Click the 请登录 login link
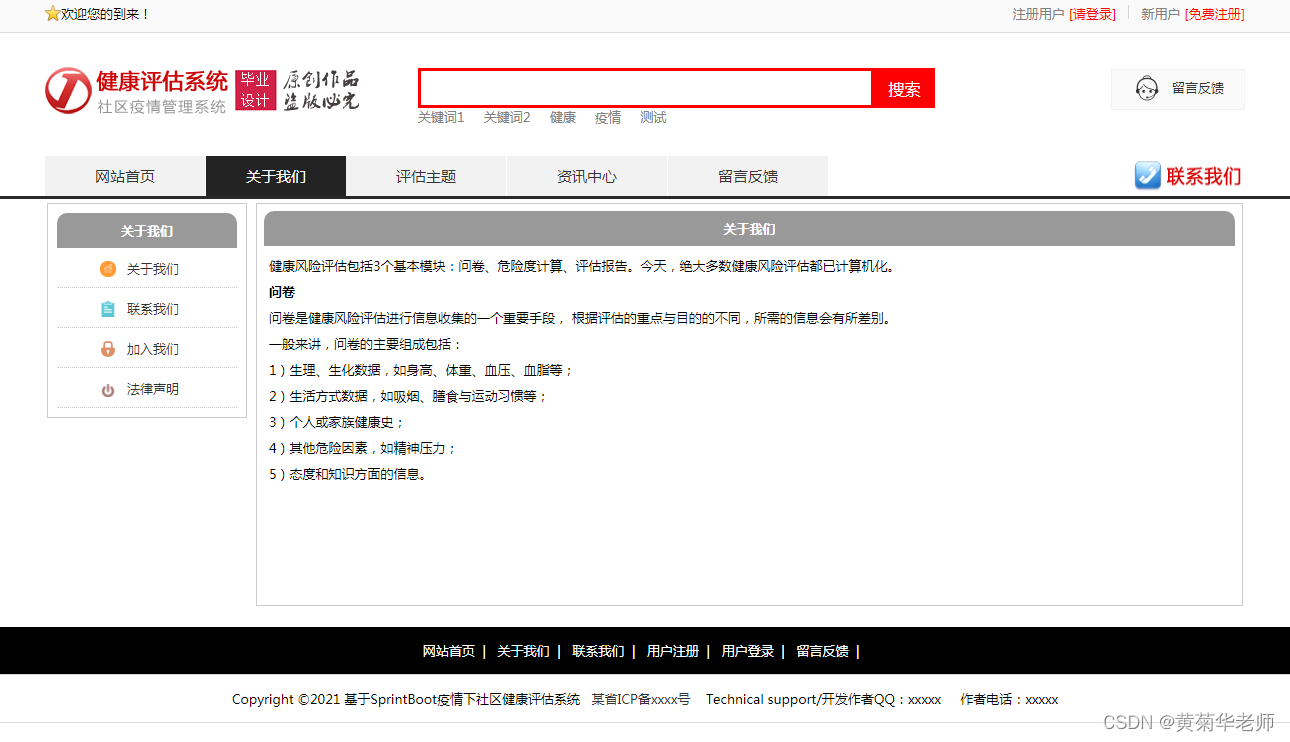The image size is (1290, 742). point(1092,14)
